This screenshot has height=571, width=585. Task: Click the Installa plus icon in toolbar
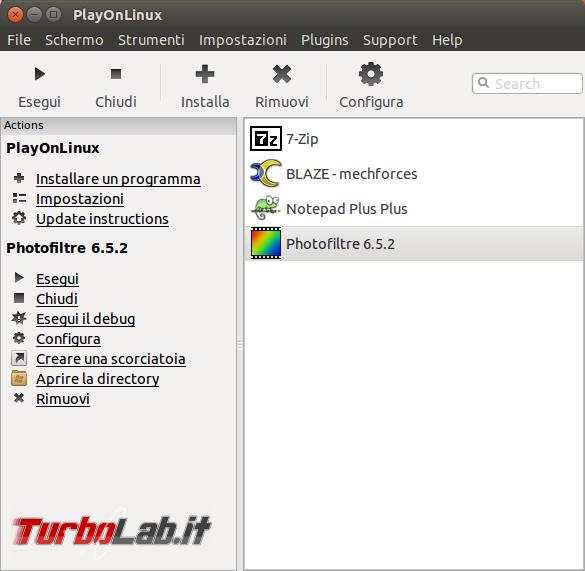coord(205,74)
